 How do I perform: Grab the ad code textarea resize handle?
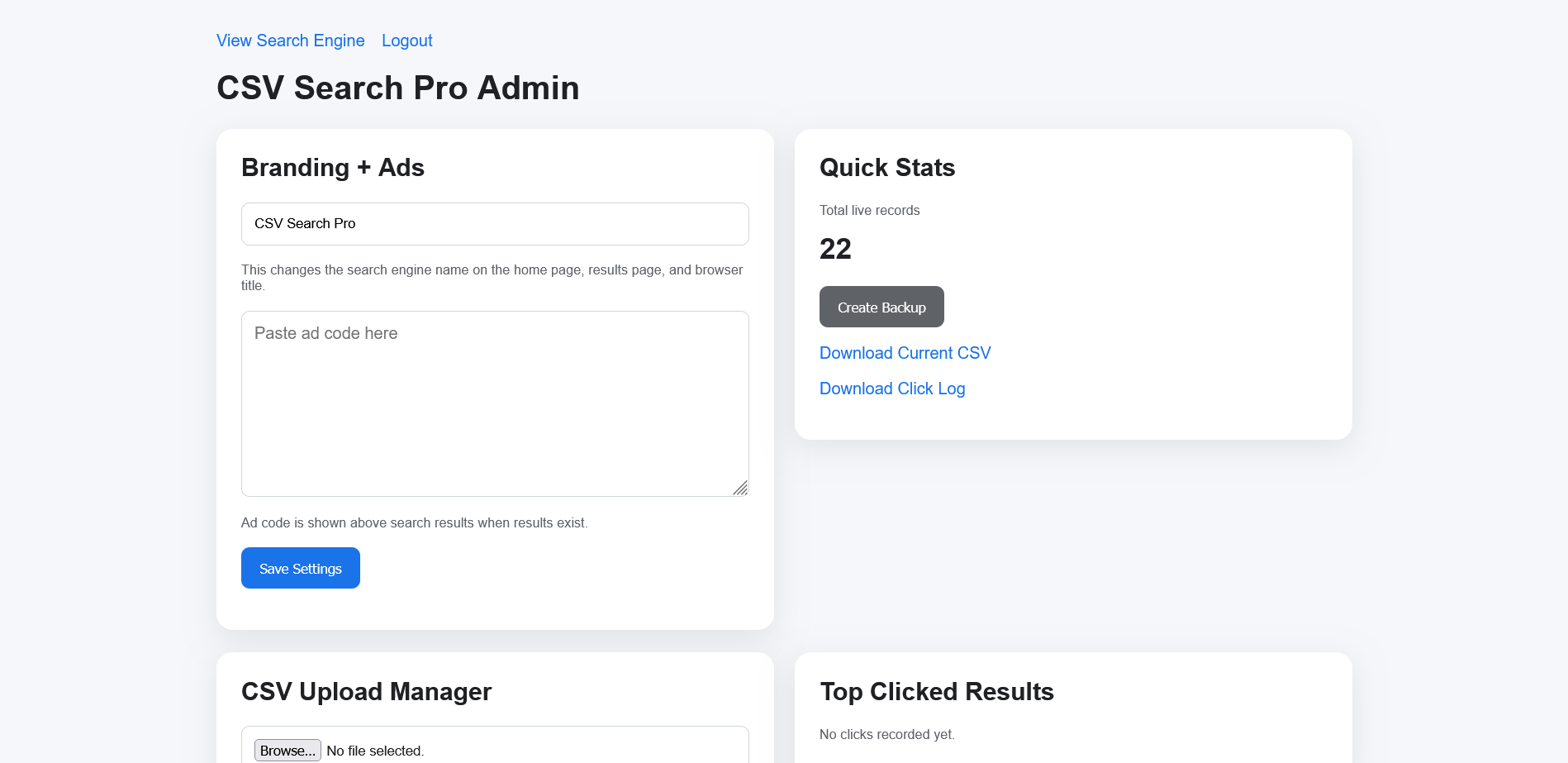[740, 488]
